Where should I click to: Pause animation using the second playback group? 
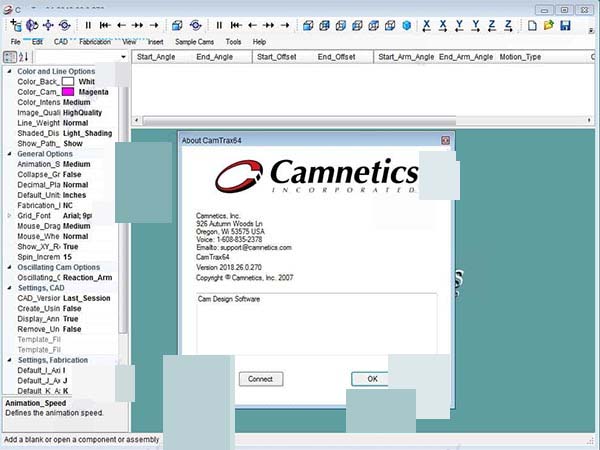coord(219,25)
